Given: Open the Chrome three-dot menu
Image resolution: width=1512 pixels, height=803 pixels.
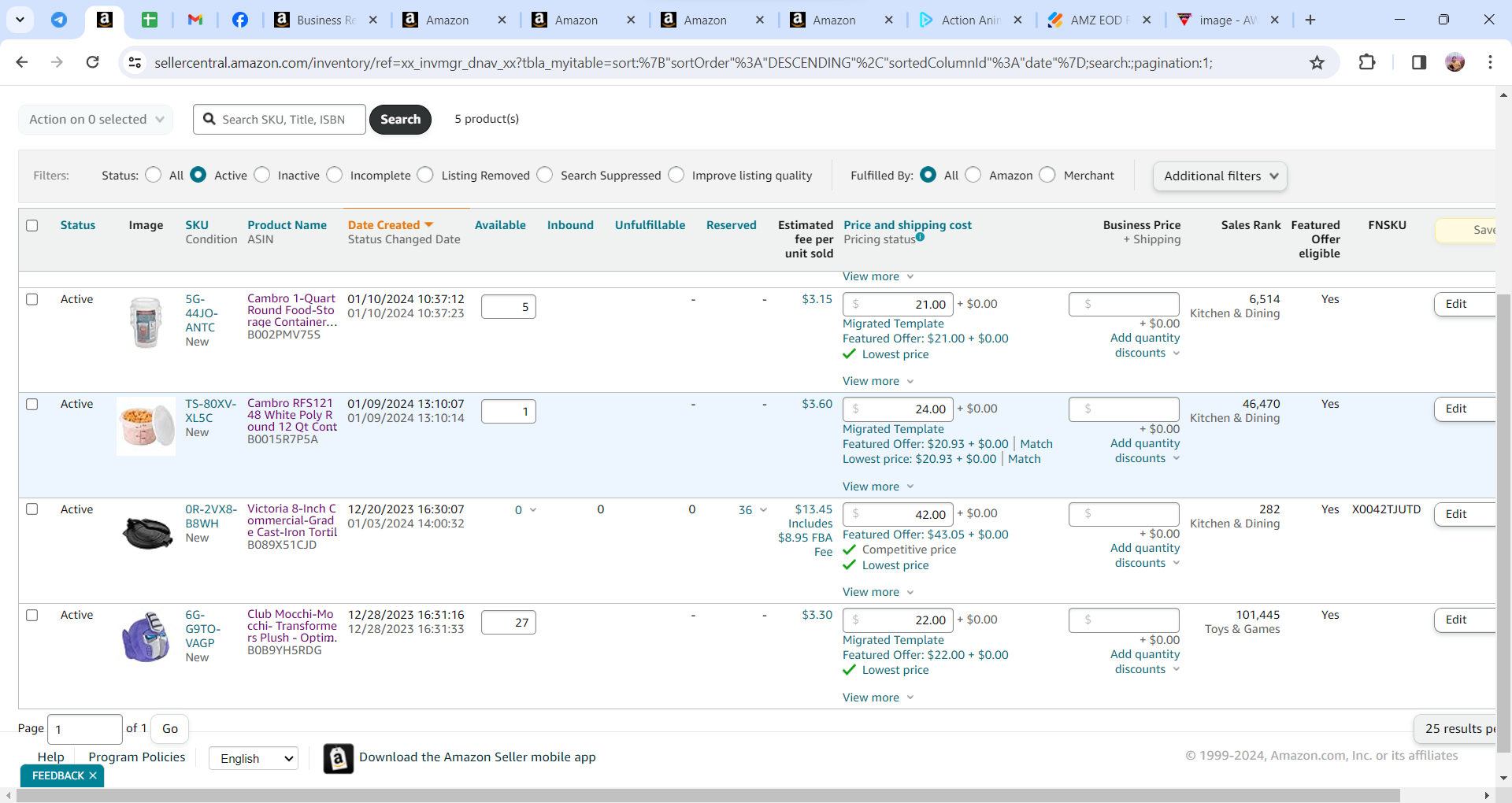Looking at the screenshot, I should pos(1490,62).
